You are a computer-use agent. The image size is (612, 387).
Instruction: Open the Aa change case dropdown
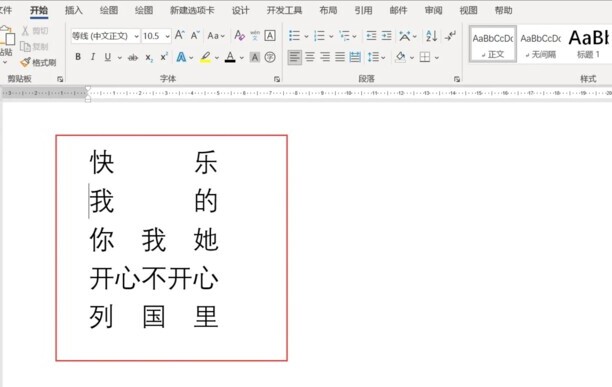[216, 36]
